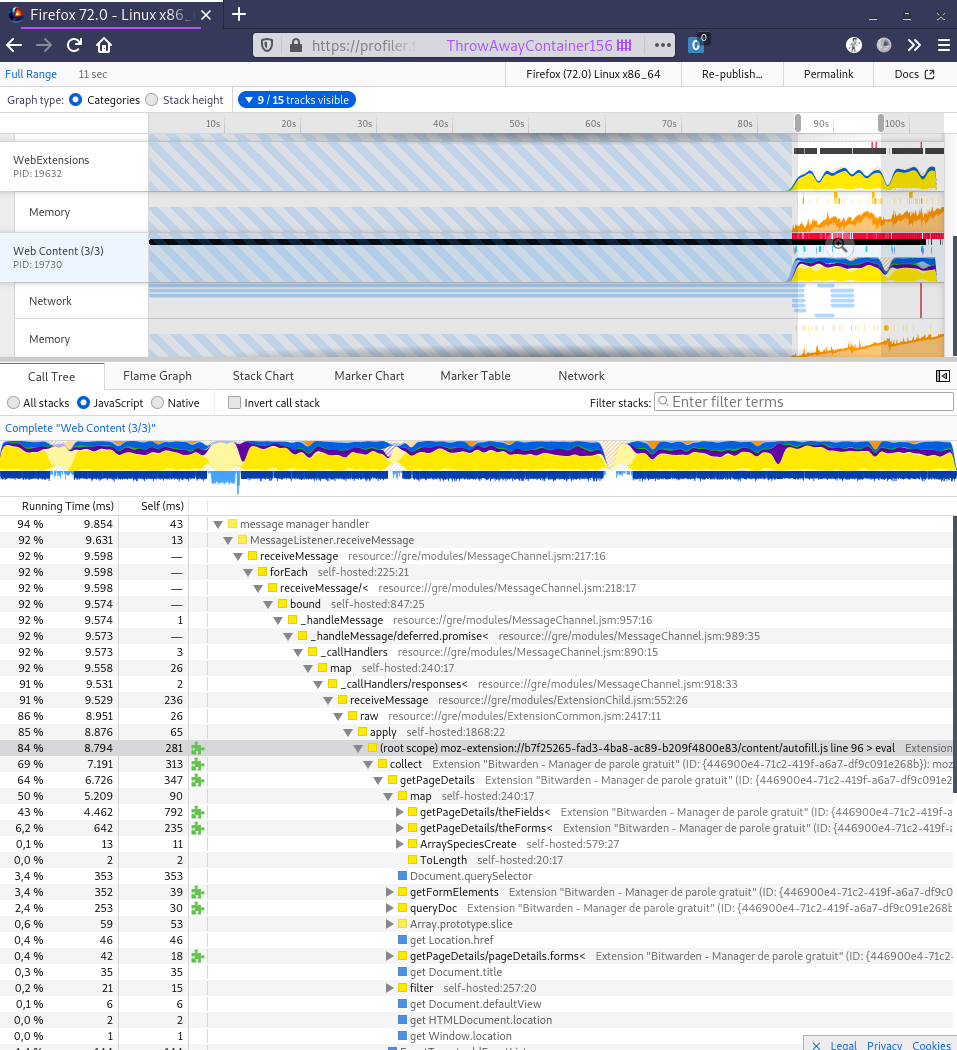Collapse the forEach tree node

click(x=248, y=573)
